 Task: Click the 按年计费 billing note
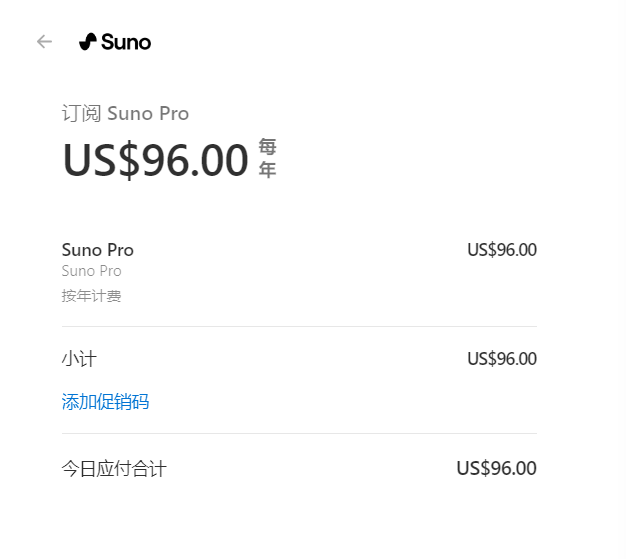point(91,296)
